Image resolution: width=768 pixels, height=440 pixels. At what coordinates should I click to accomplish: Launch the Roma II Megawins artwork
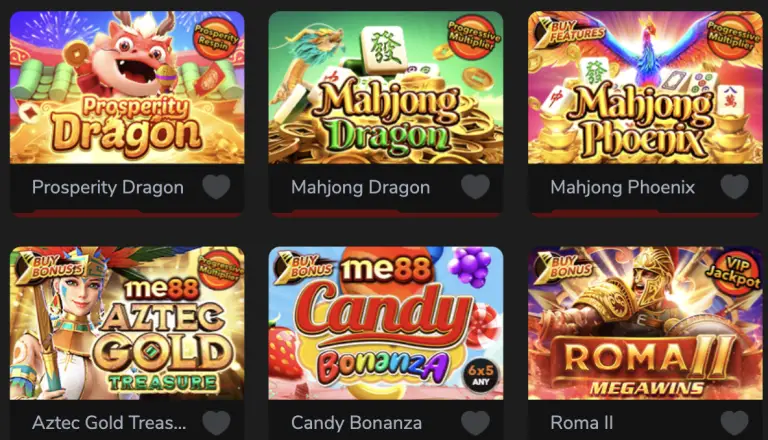(645, 323)
